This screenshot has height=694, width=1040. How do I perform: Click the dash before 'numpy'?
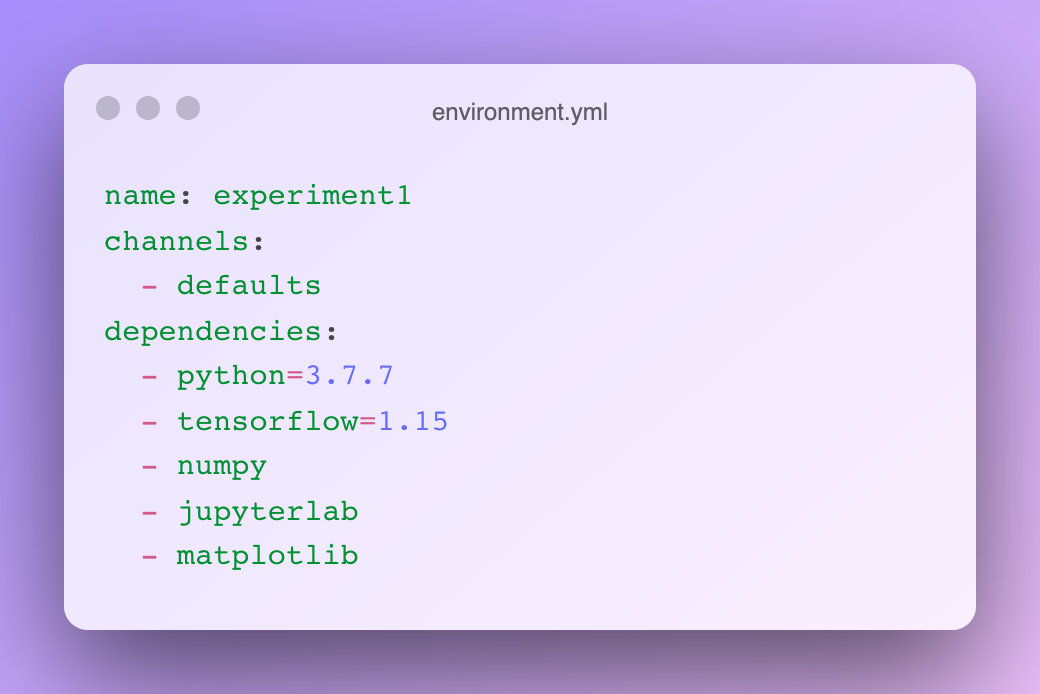click(149, 466)
